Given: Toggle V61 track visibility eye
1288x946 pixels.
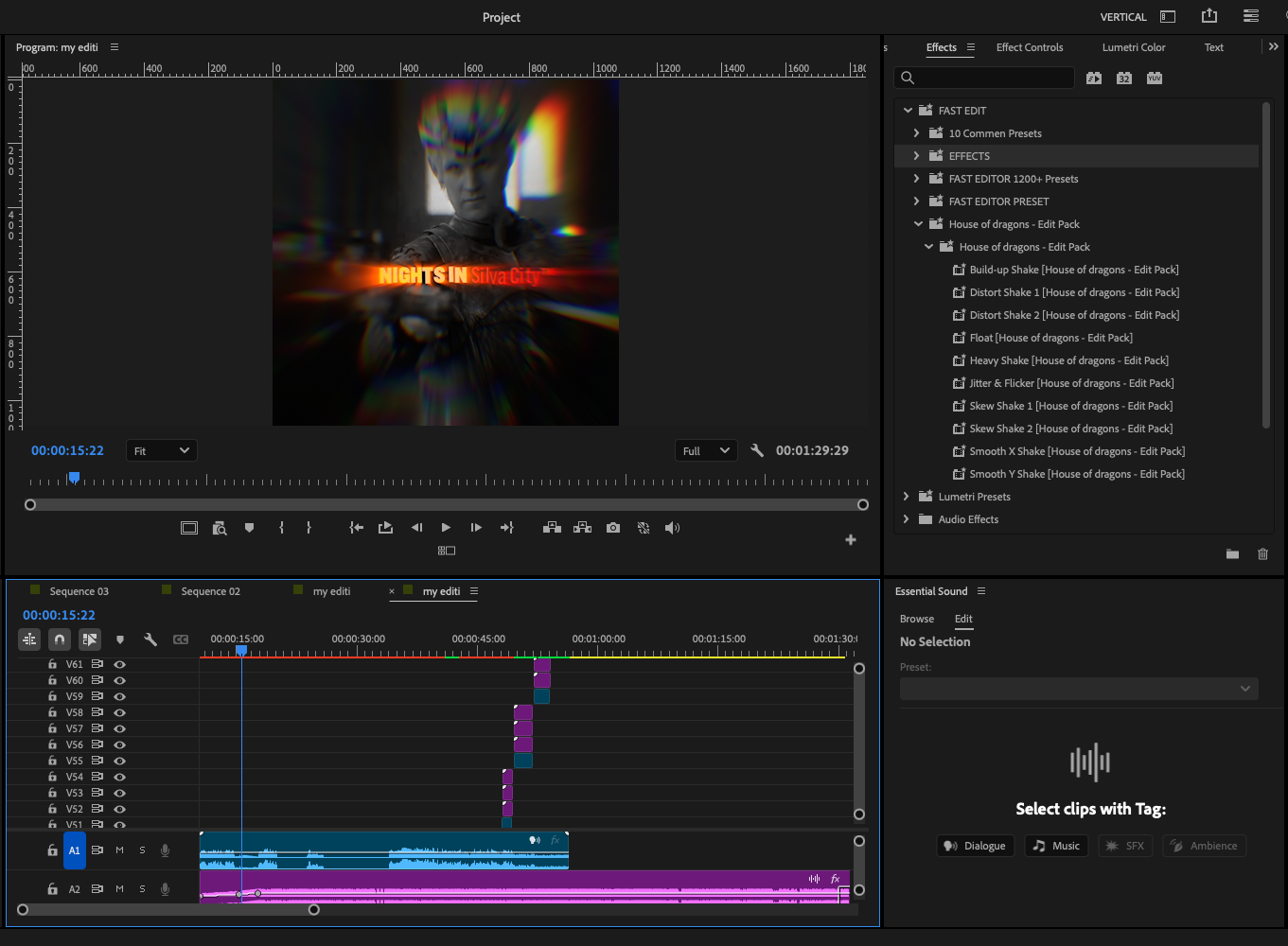Looking at the screenshot, I should (120, 664).
